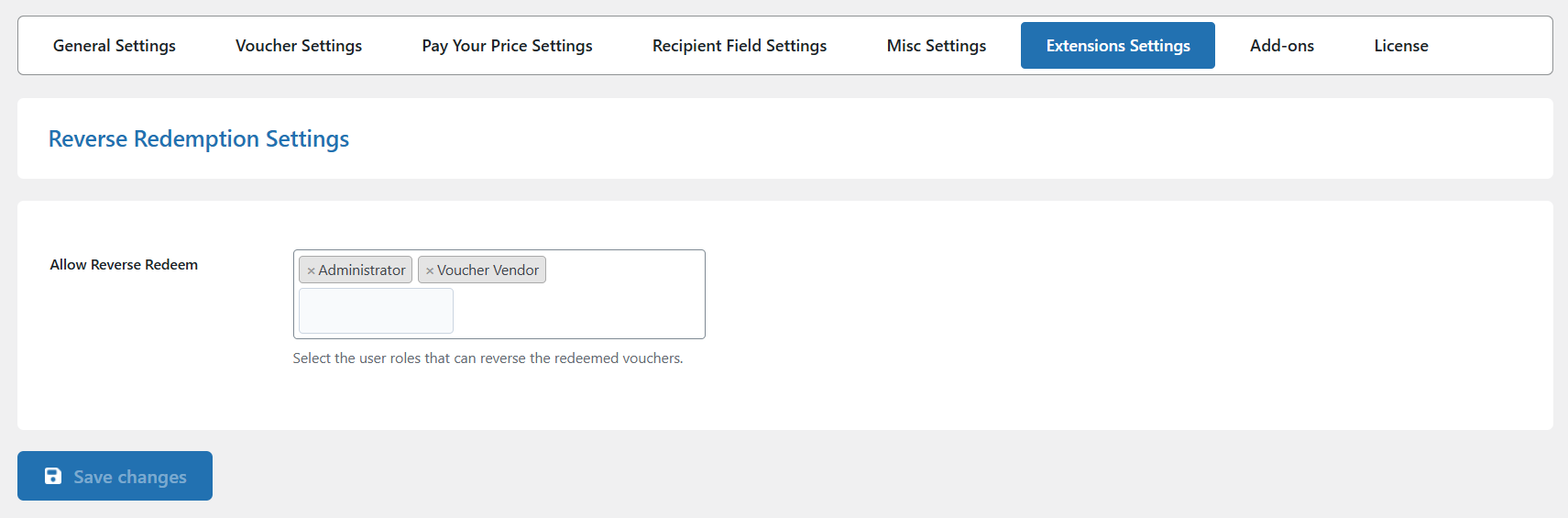
Task: Click the Allow Reverse Redeem label
Action: 124,265
